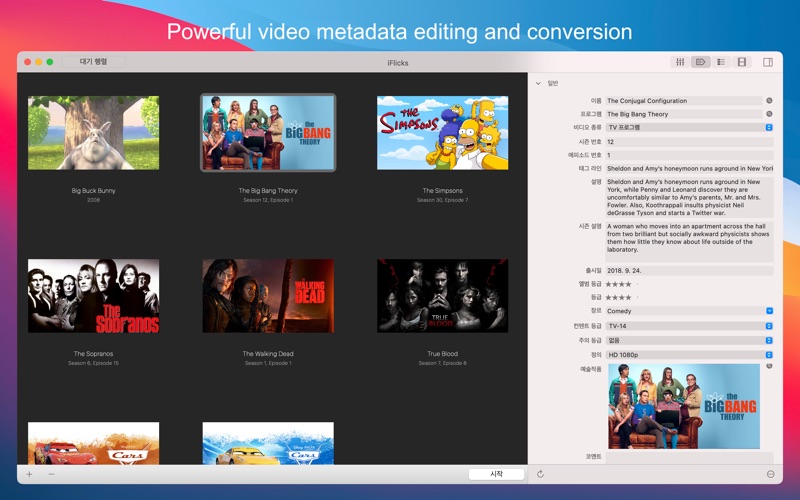Viewport: 800px width, 500px height.
Task: Set the 앨범 등급 star rating
Action: (619, 284)
